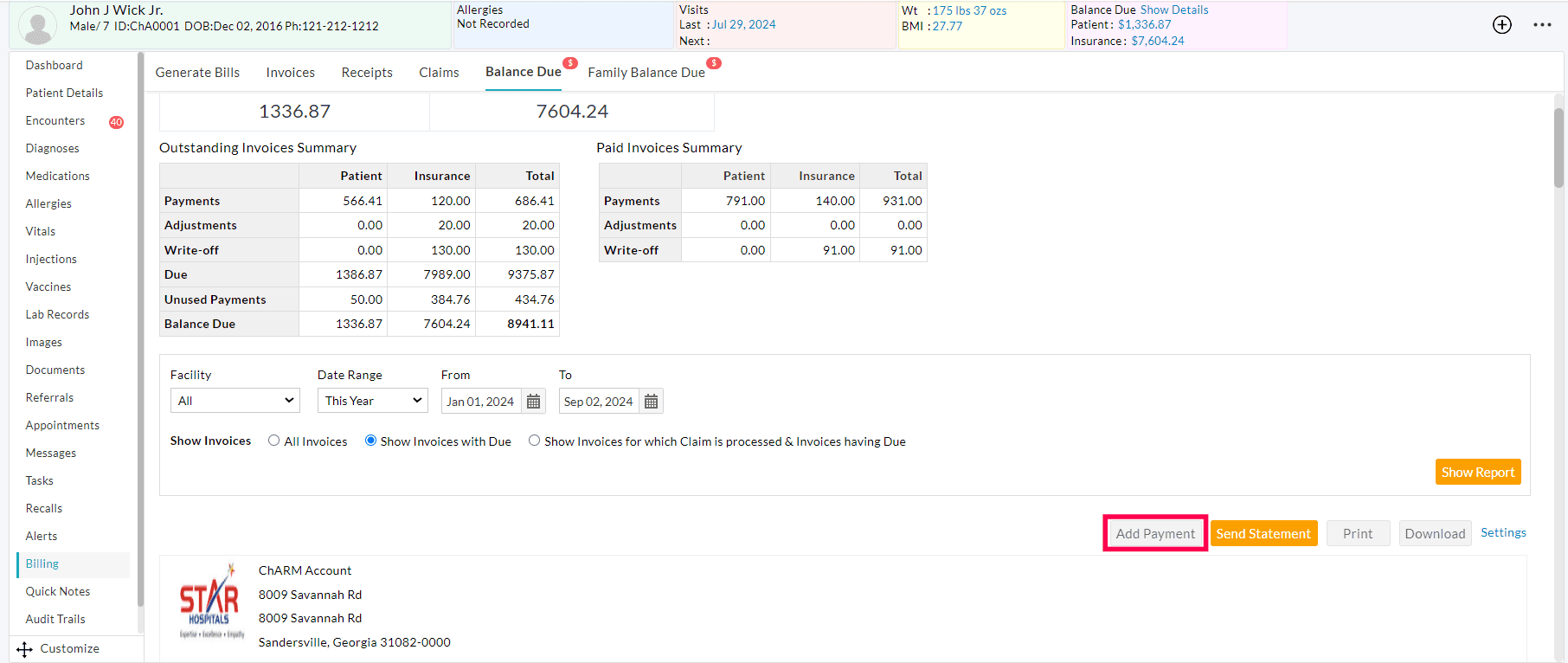
Task: Open the Family Balance Due tab
Action: coord(646,73)
